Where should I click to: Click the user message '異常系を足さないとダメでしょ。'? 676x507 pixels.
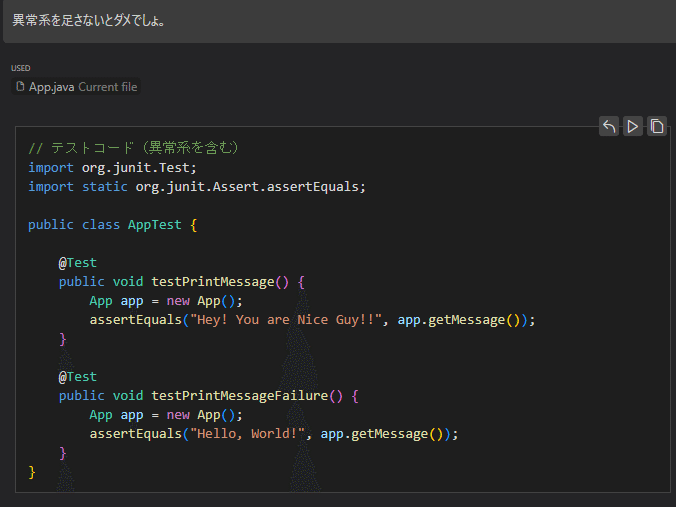coord(89,20)
